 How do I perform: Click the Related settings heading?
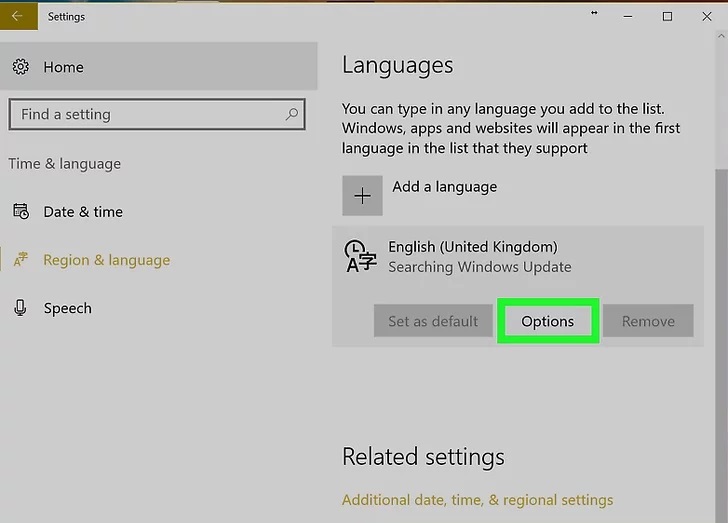pos(423,457)
